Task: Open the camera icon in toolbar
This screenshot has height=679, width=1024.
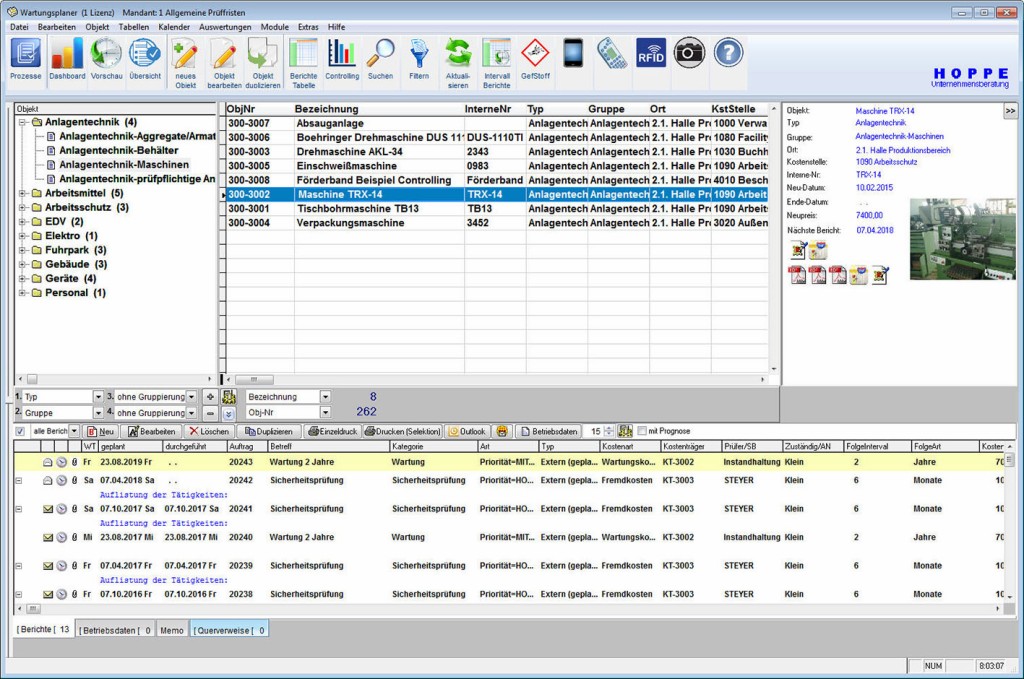Action: (689, 53)
